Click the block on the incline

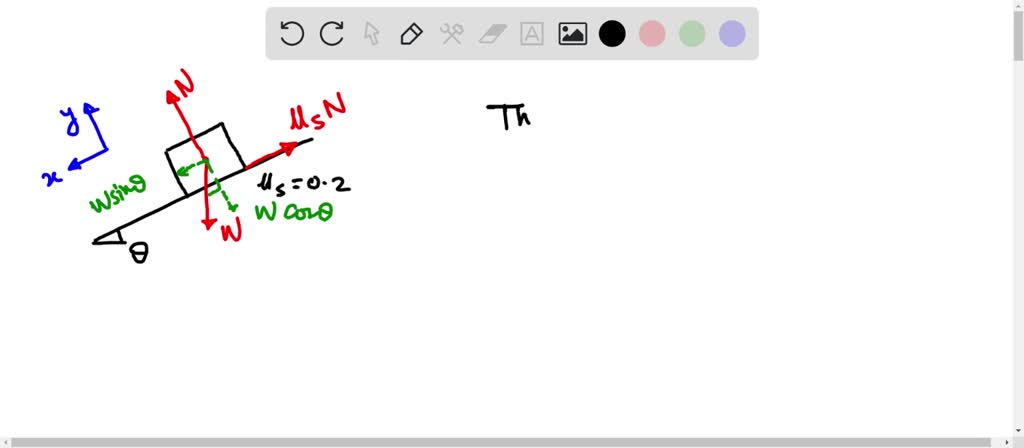(x=206, y=159)
